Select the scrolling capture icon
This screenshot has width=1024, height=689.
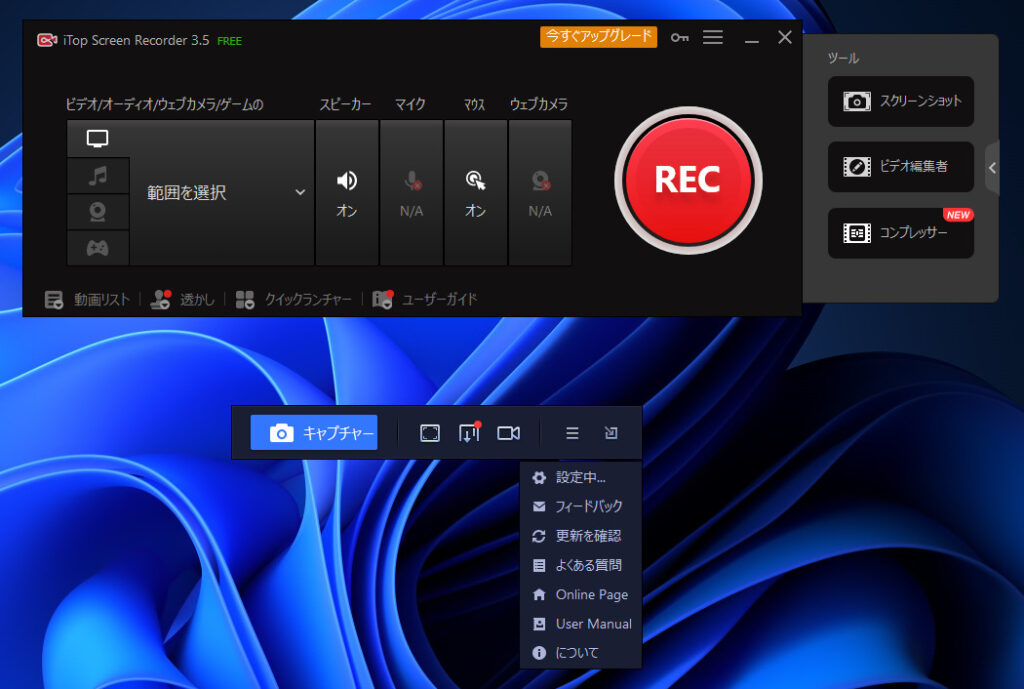coord(469,433)
